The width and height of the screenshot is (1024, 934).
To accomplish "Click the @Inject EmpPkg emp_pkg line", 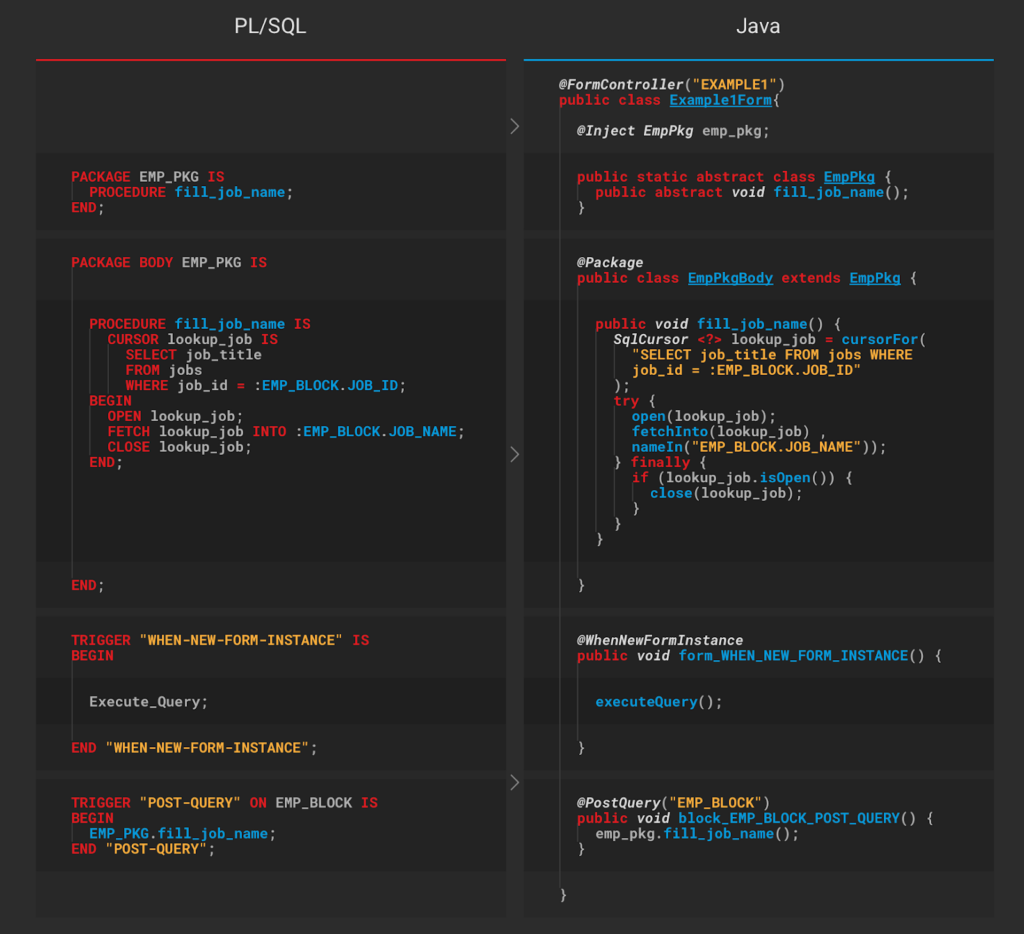I will pos(673,131).
